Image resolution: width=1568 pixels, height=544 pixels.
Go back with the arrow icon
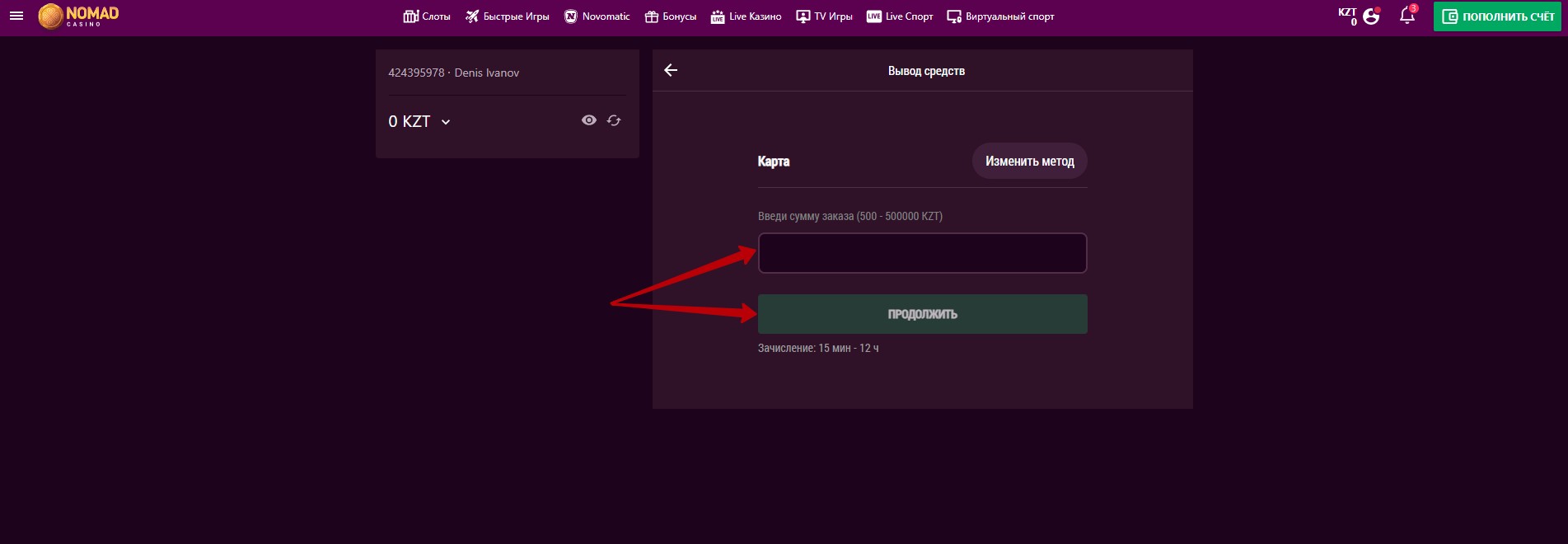coord(671,70)
